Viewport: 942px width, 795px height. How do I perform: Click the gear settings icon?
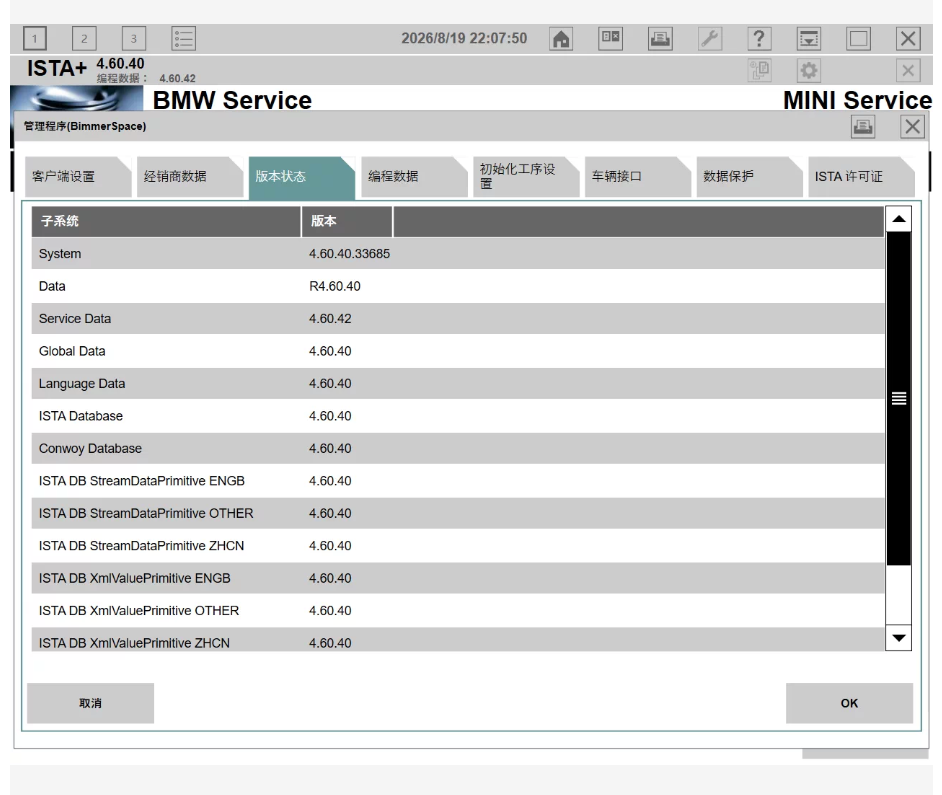click(x=809, y=70)
